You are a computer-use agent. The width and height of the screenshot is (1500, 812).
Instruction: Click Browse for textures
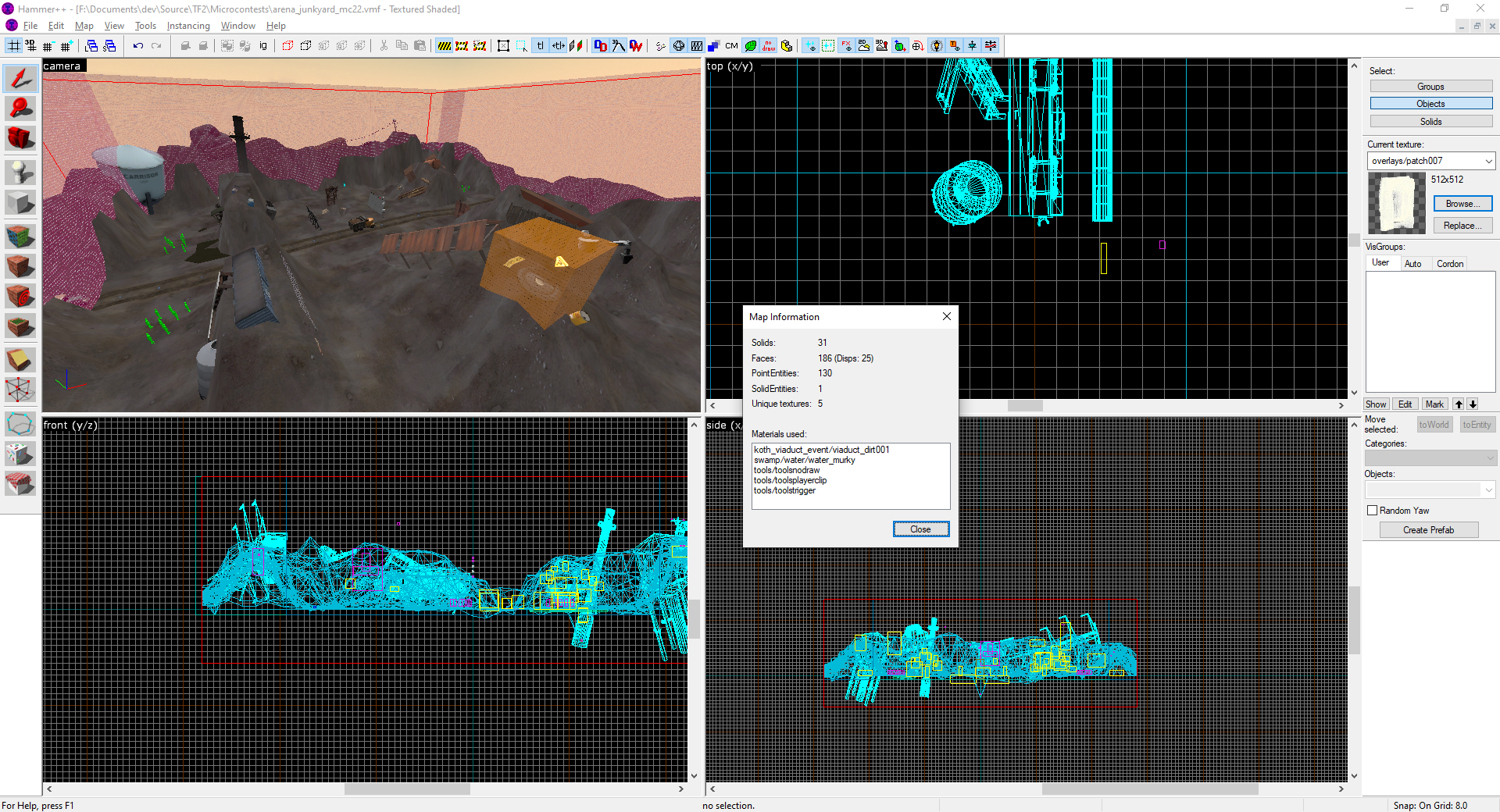click(1462, 204)
